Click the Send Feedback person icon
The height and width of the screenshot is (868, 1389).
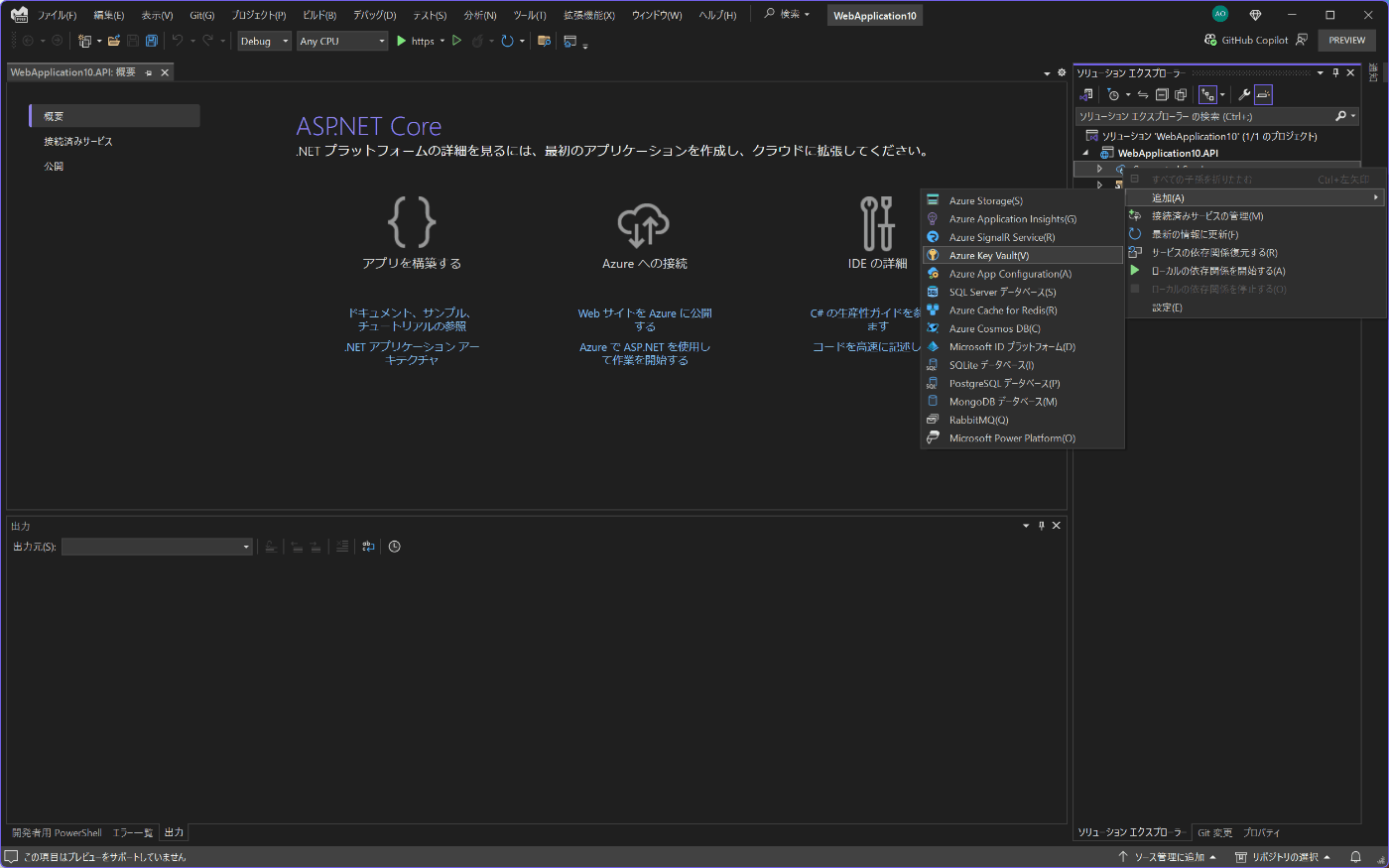(1302, 40)
